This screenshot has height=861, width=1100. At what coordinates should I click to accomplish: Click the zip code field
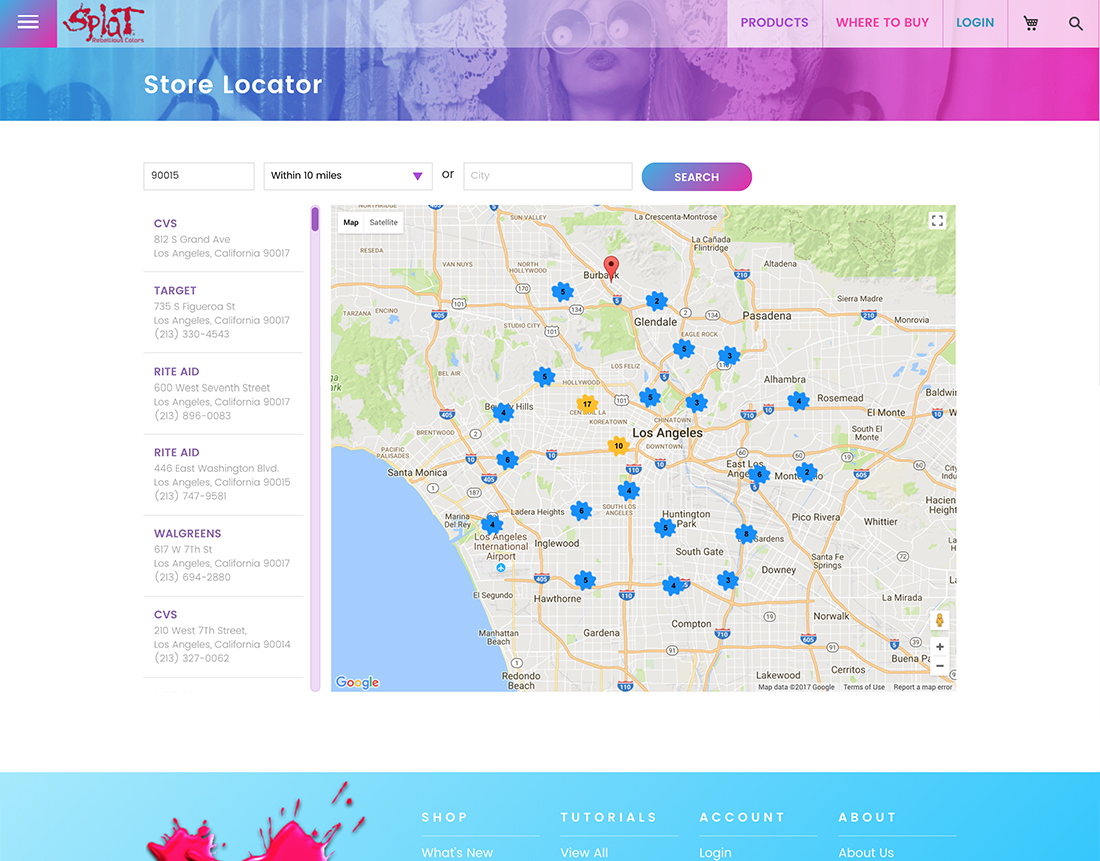[199, 176]
